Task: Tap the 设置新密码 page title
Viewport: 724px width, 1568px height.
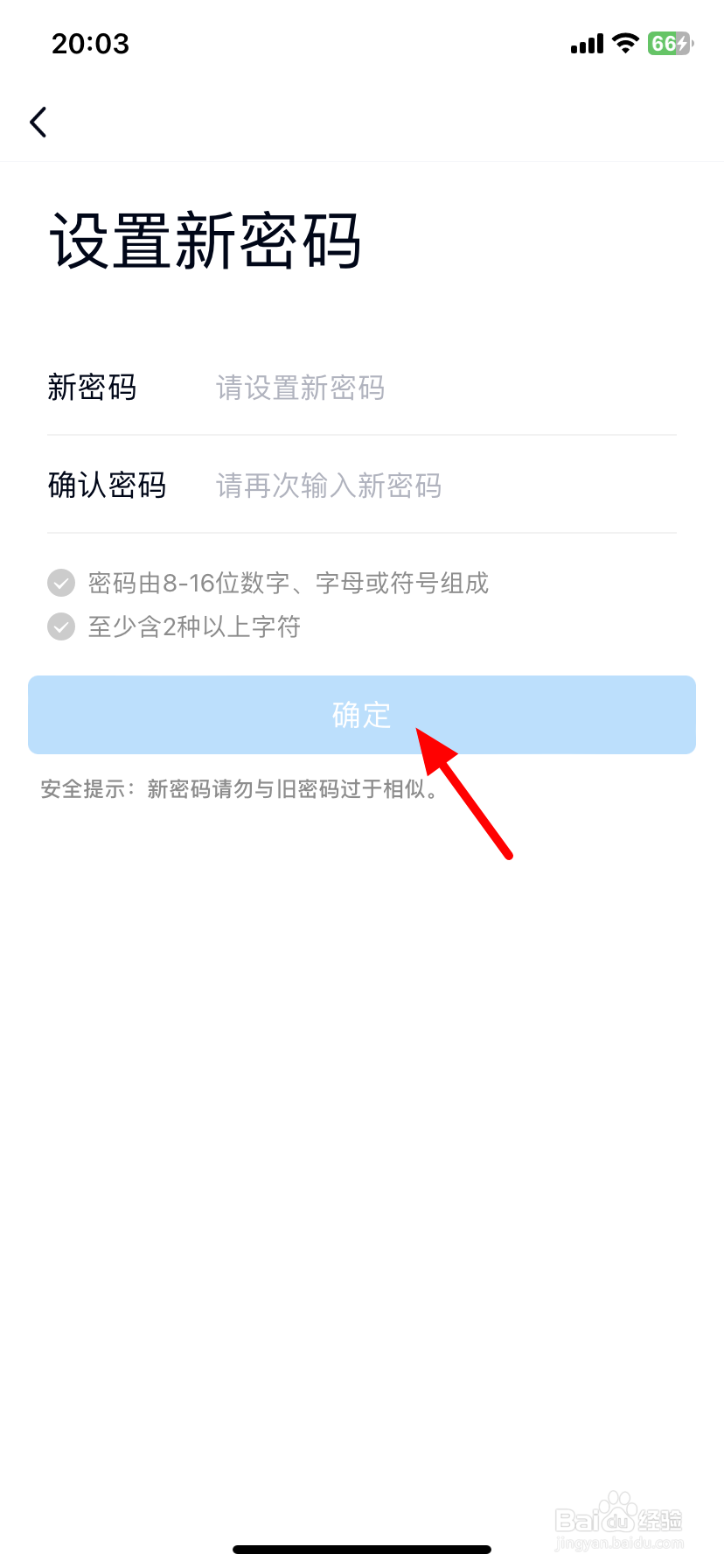Action: 205,241
